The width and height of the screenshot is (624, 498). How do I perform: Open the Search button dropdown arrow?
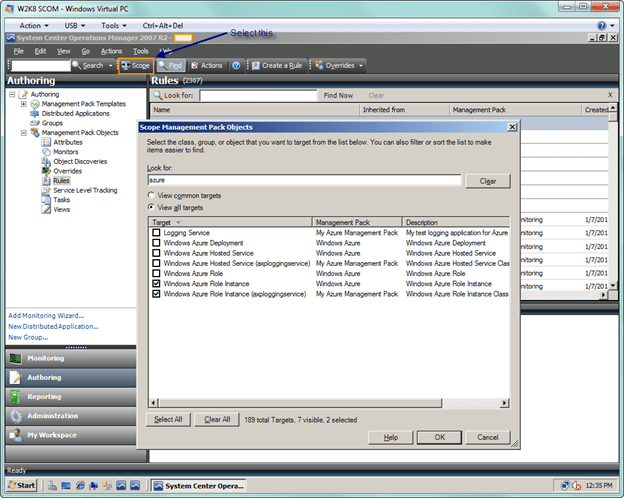tap(110, 66)
